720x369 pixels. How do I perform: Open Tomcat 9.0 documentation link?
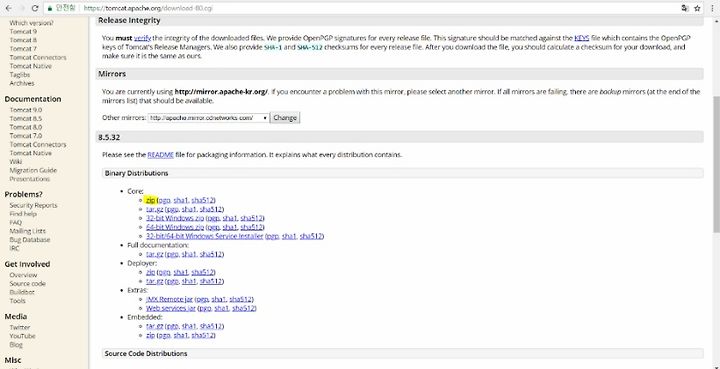[x=26, y=110]
